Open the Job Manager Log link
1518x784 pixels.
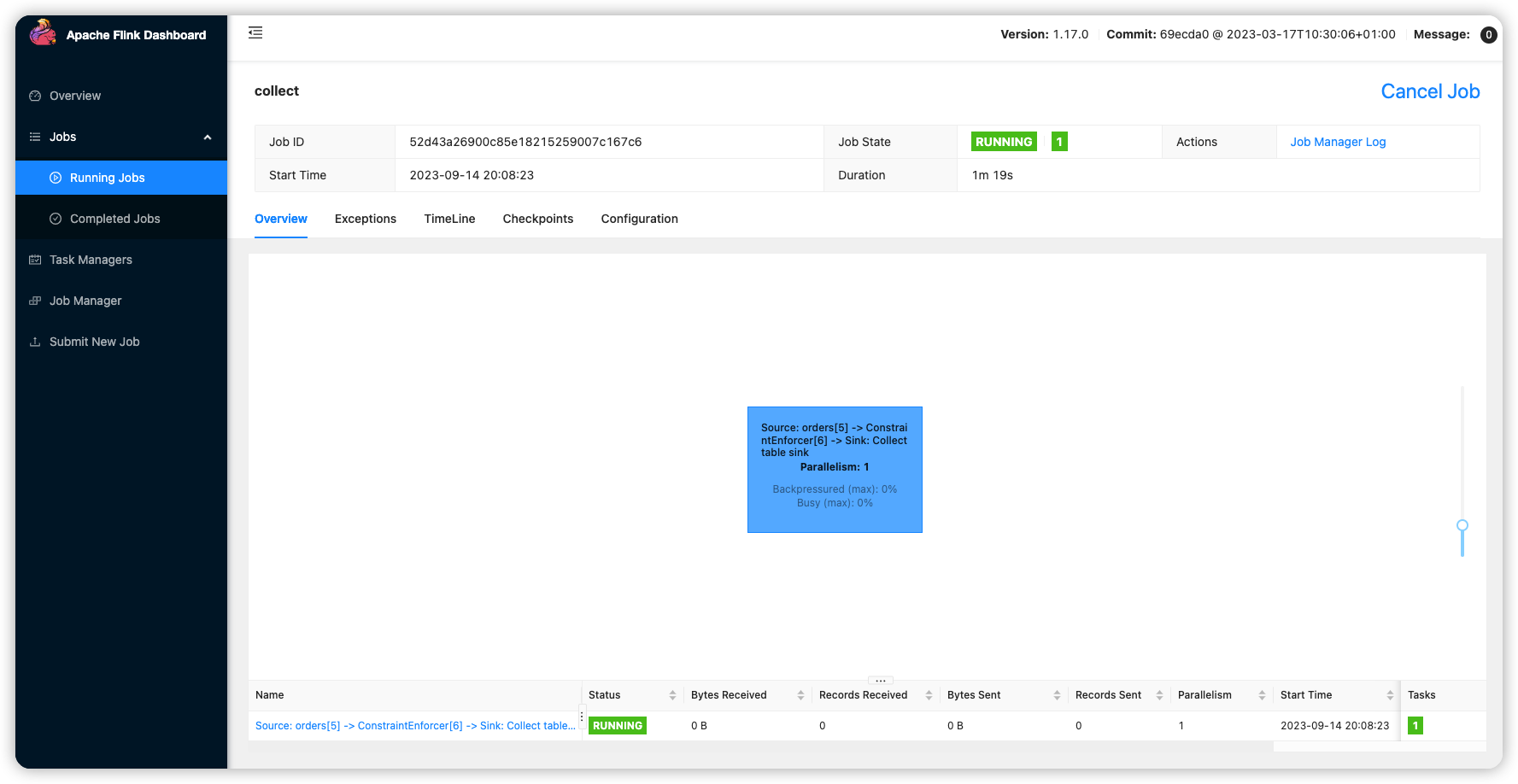pos(1337,142)
